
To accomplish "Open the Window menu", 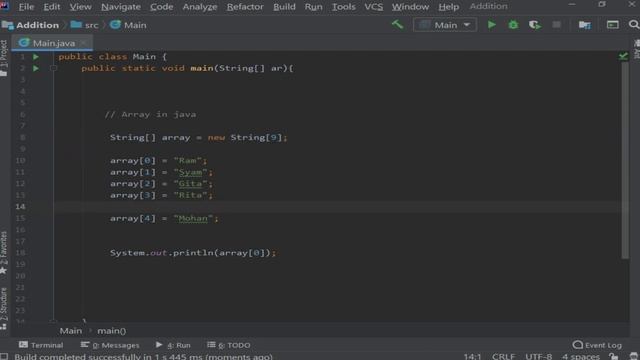I will tap(411, 7).
